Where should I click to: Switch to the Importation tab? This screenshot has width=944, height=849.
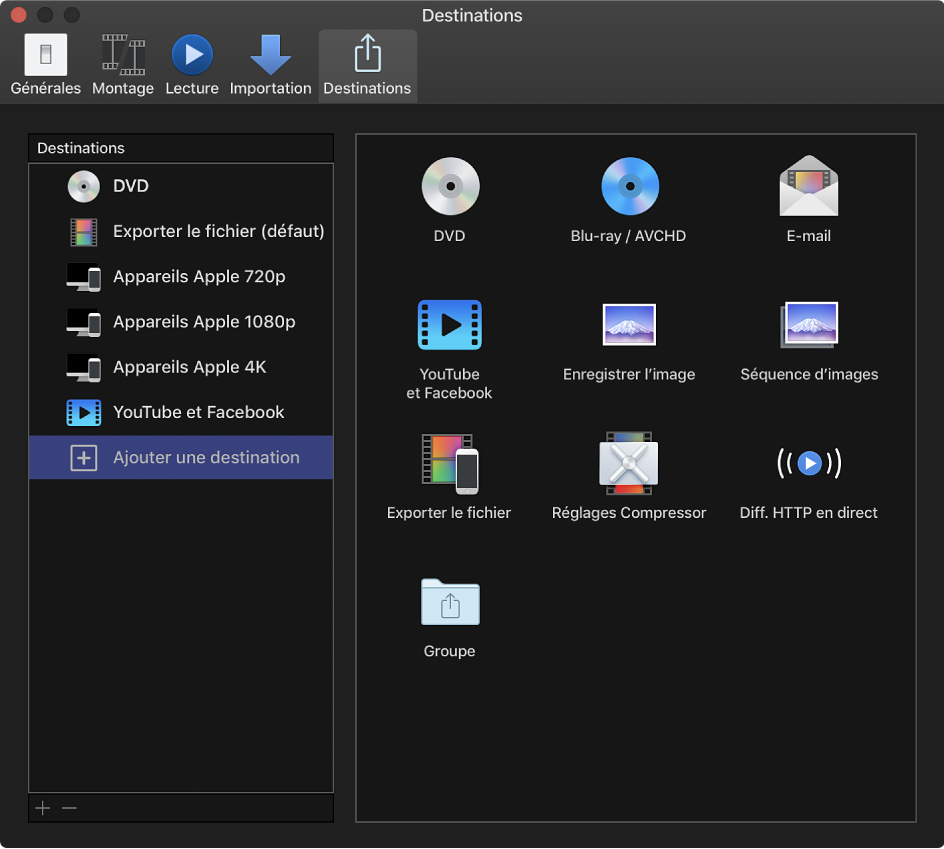pyautogui.click(x=270, y=66)
